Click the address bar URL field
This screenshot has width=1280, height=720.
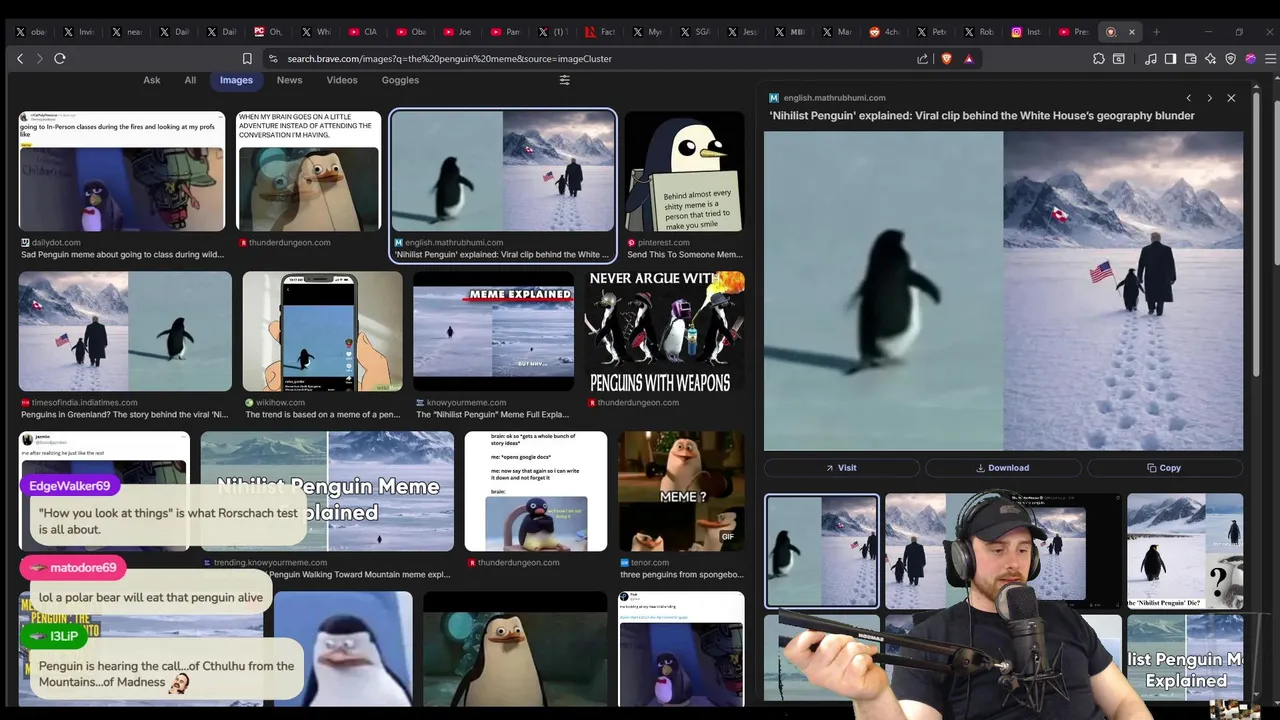pos(590,59)
